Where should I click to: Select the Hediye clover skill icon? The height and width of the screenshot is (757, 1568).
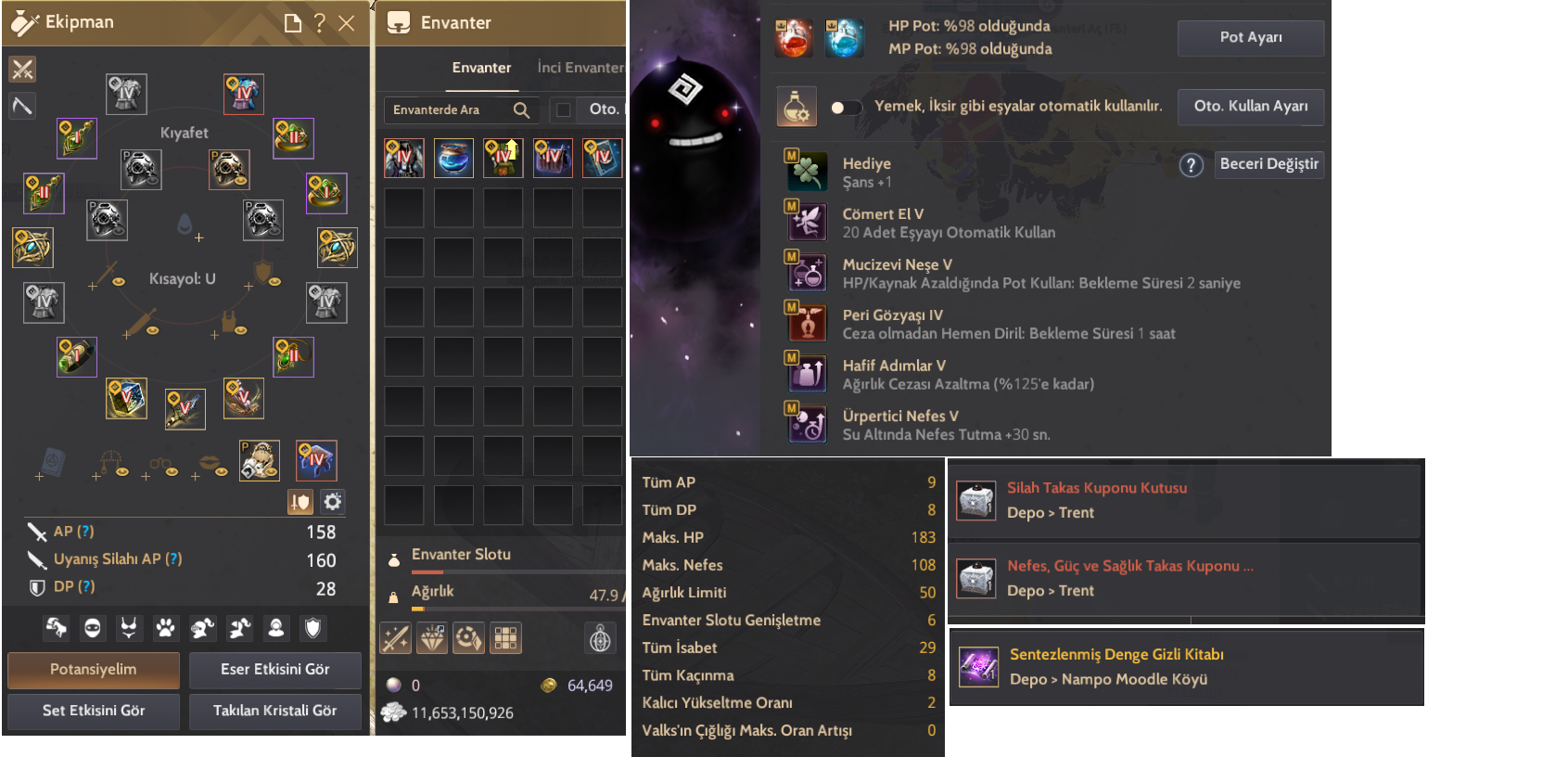pyautogui.click(x=807, y=172)
